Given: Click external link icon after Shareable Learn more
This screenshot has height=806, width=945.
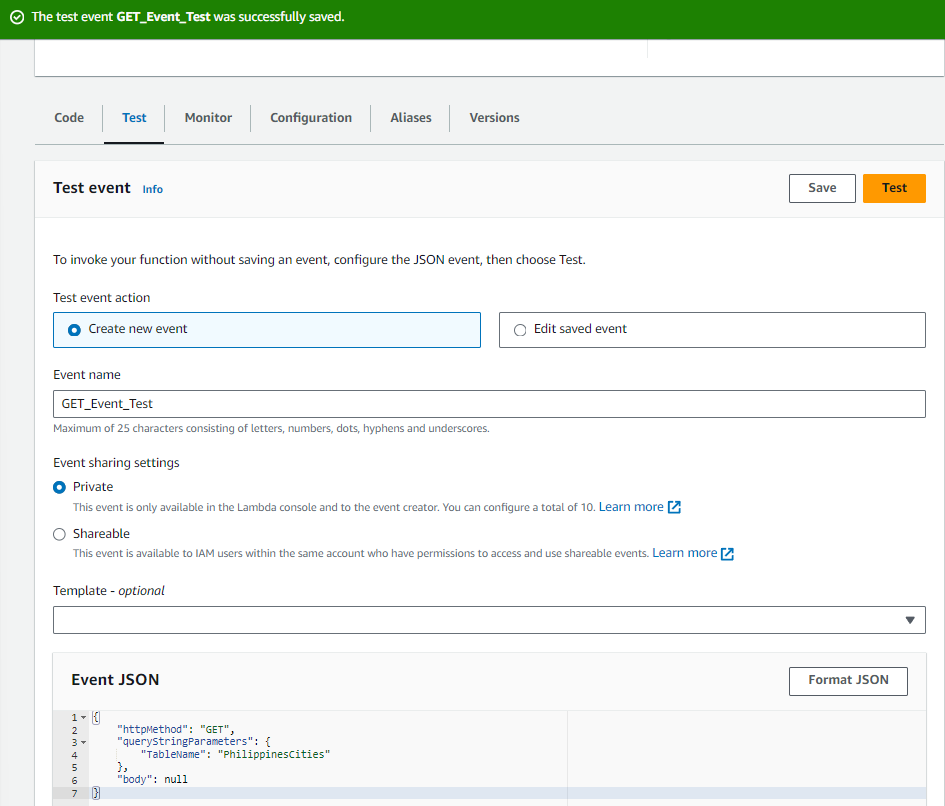Looking at the screenshot, I should click(727, 554).
